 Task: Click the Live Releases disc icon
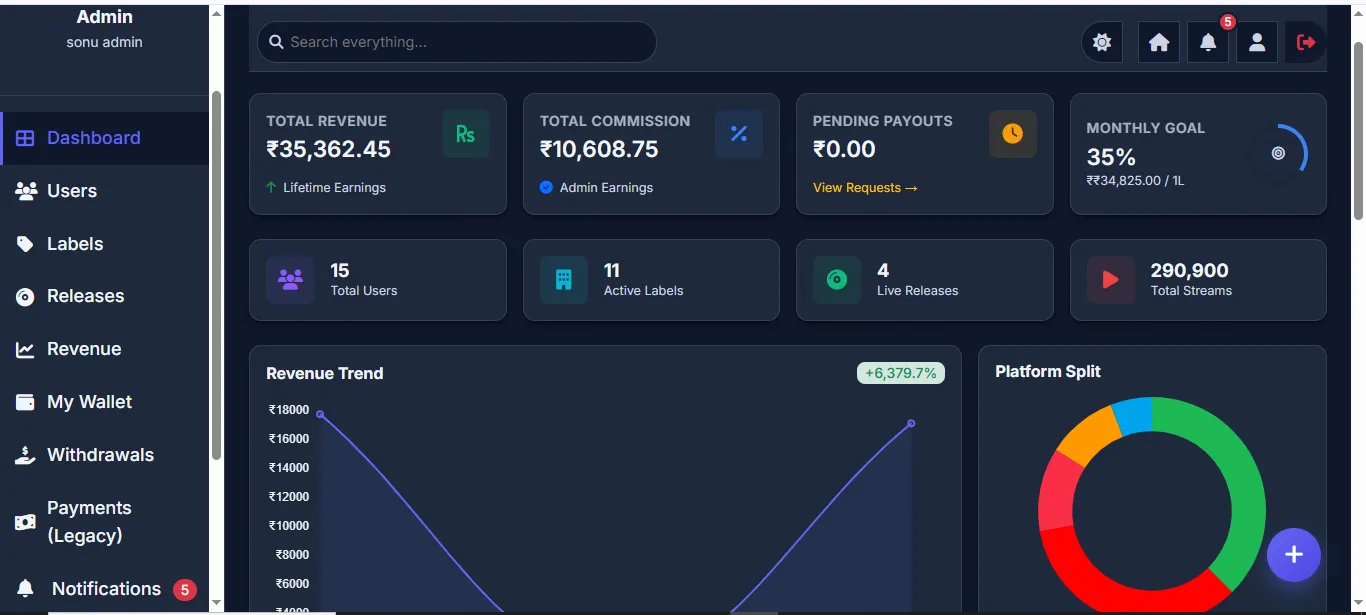tap(837, 280)
